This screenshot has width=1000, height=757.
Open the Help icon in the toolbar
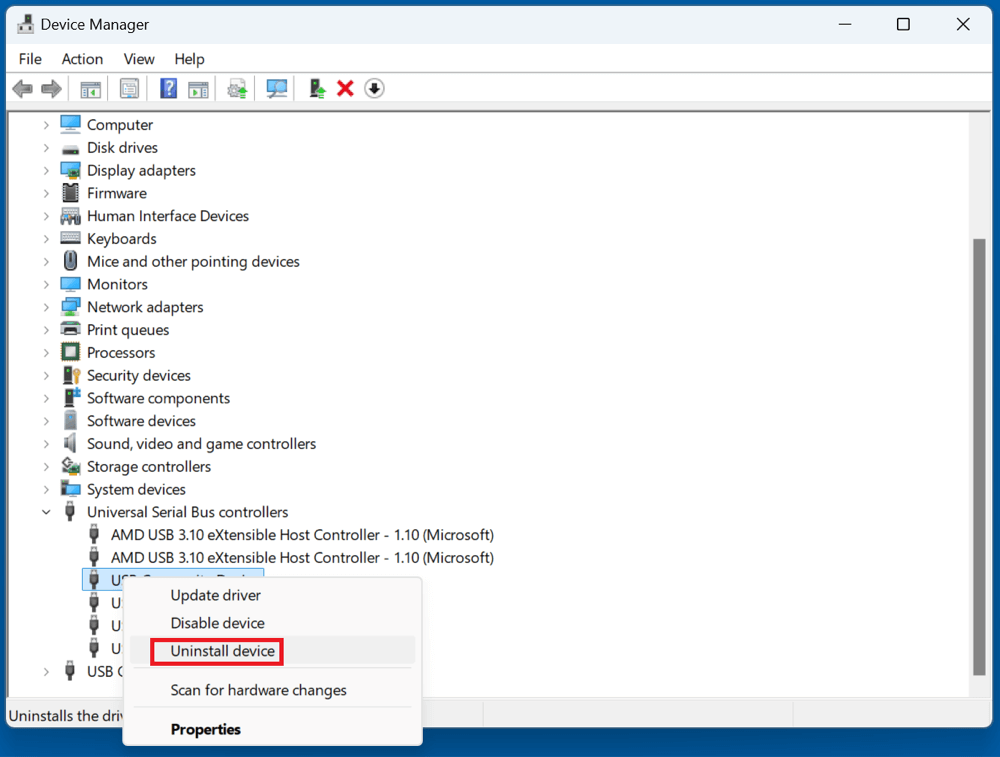pyautogui.click(x=167, y=88)
